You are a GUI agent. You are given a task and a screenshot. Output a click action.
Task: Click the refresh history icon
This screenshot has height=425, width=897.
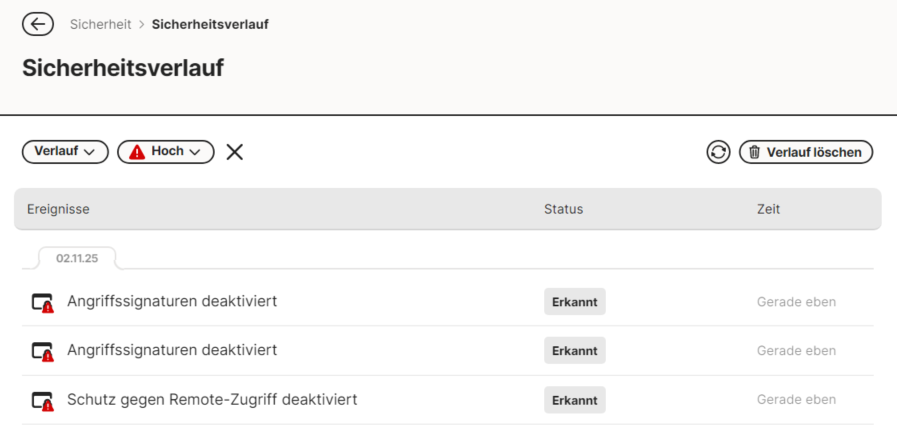pyautogui.click(x=718, y=152)
